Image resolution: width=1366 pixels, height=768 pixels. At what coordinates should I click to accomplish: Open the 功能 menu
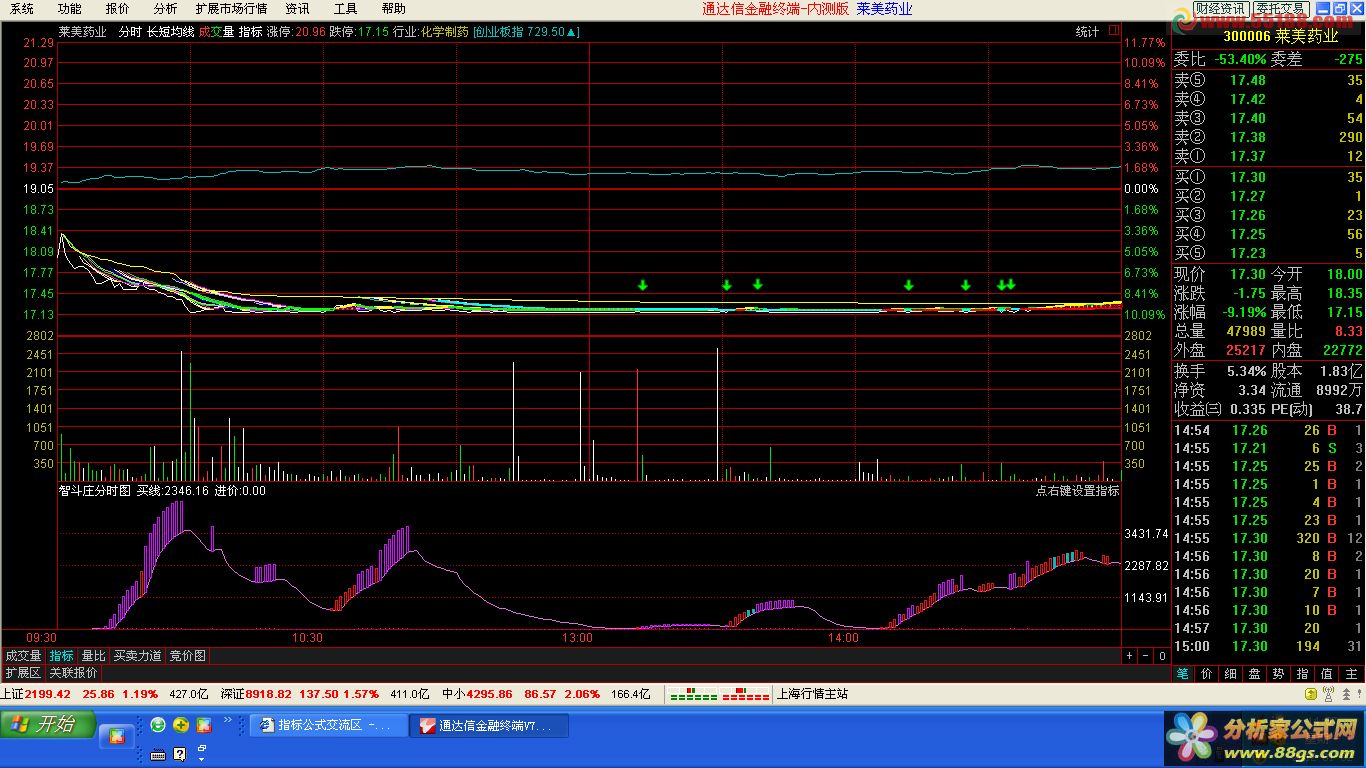69,9
